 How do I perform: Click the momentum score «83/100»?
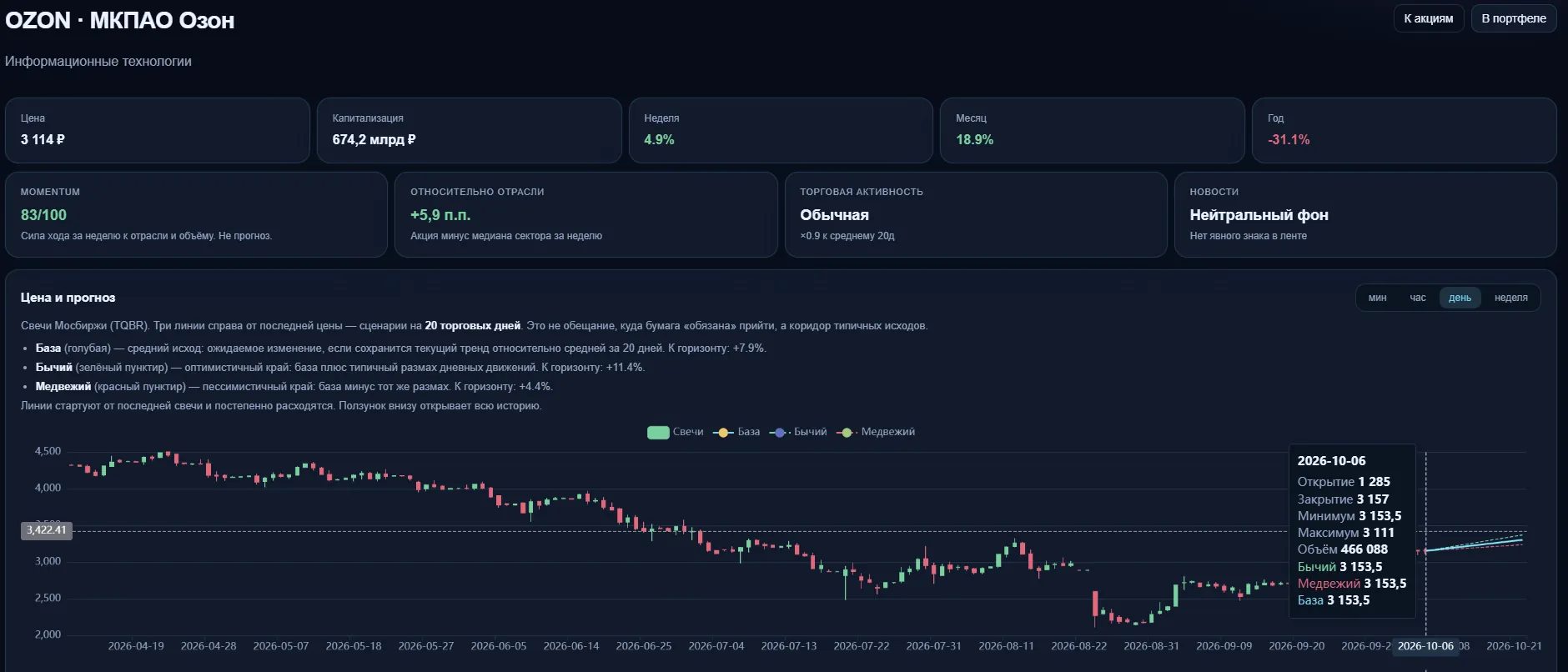tap(43, 215)
